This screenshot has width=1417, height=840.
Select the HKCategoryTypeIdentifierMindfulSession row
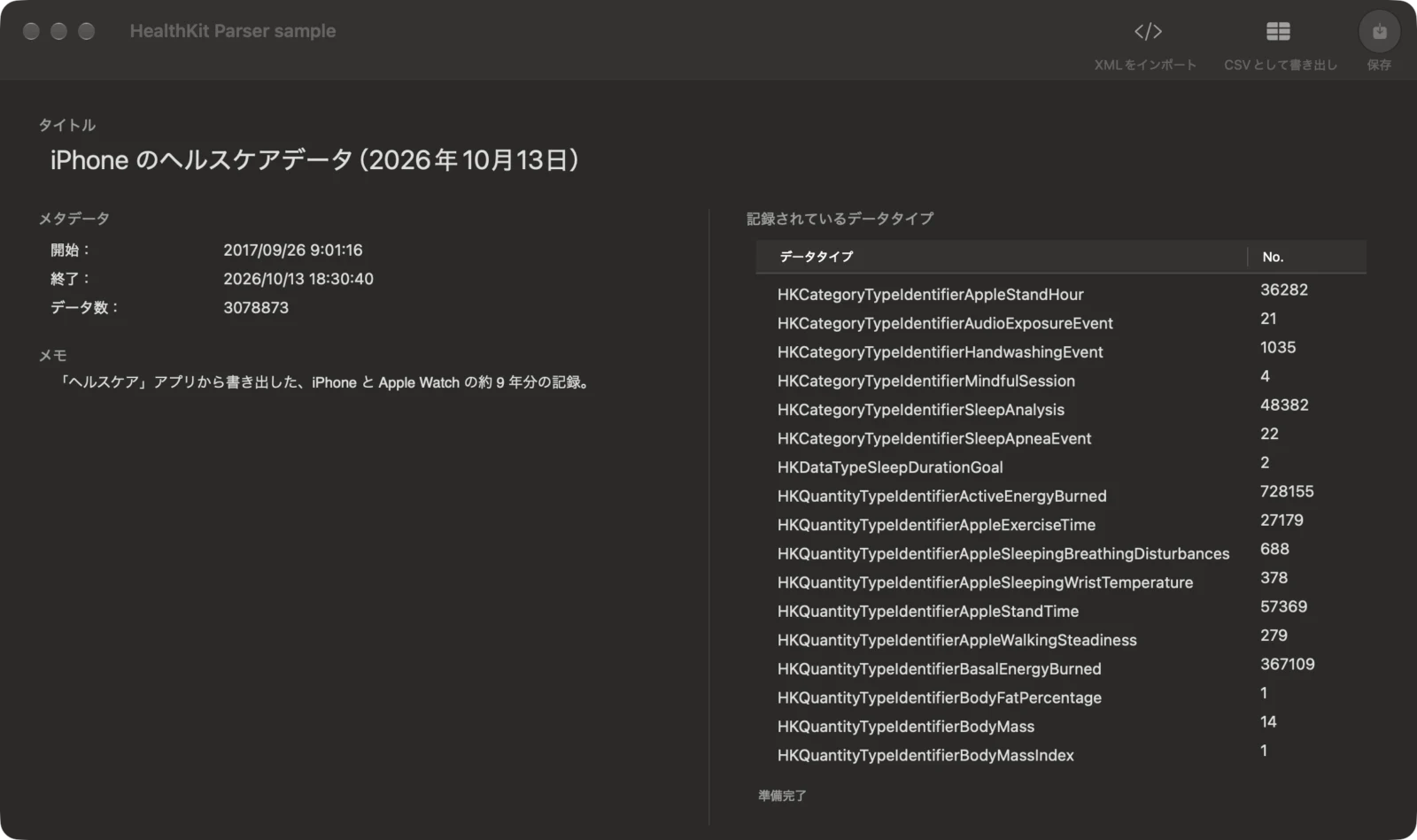(x=1061, y=381)
